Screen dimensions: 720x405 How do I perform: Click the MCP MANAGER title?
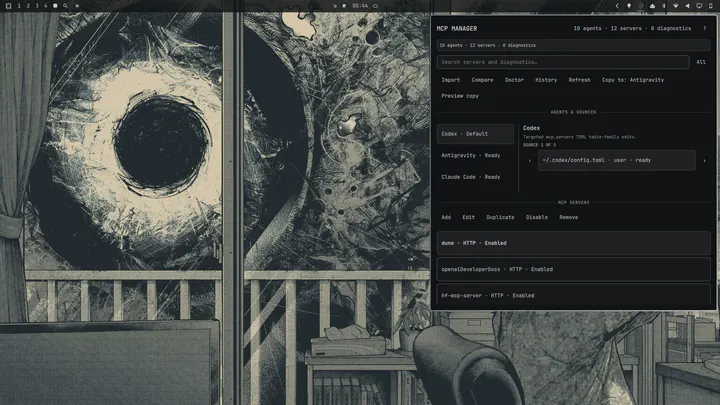456,28
